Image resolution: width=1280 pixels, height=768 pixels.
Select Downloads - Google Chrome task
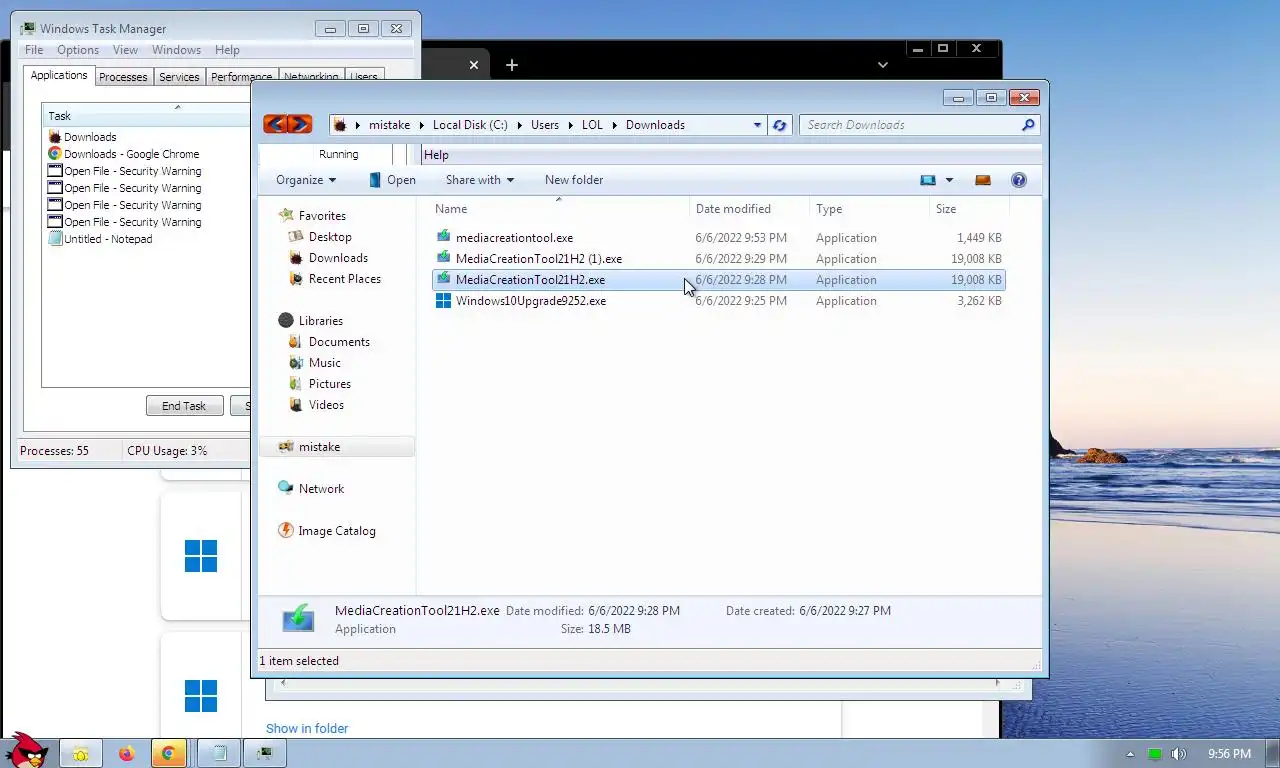131,154
